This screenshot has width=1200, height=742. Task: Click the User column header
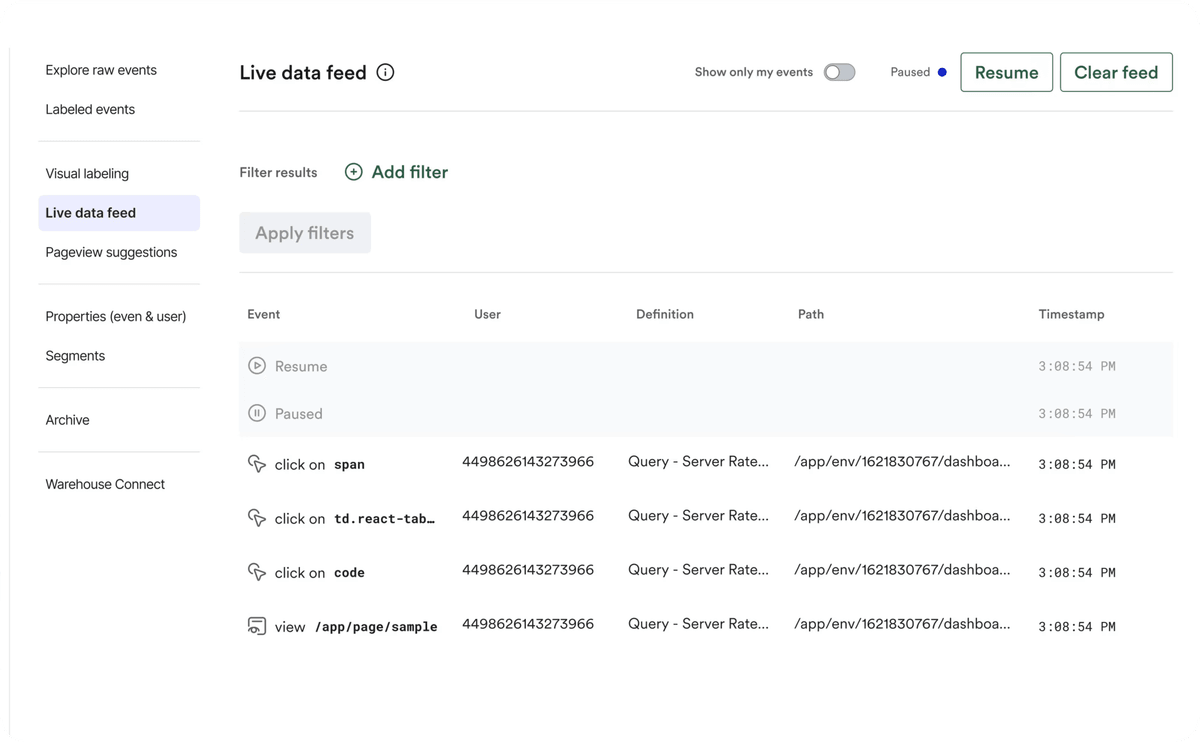click(487, 314)
